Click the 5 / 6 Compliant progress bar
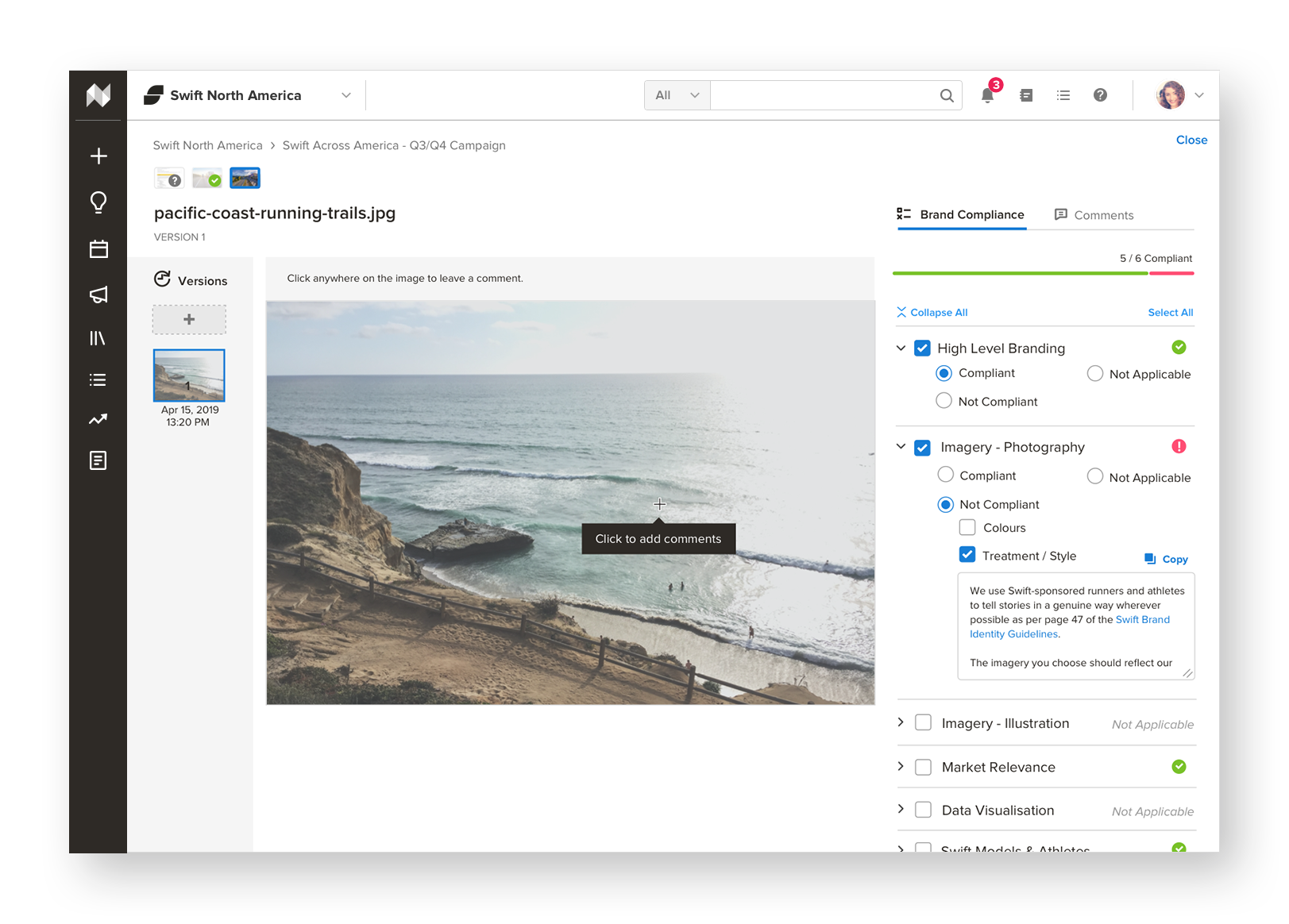This screenshot has height=924, width=1289. (1043, 273)
